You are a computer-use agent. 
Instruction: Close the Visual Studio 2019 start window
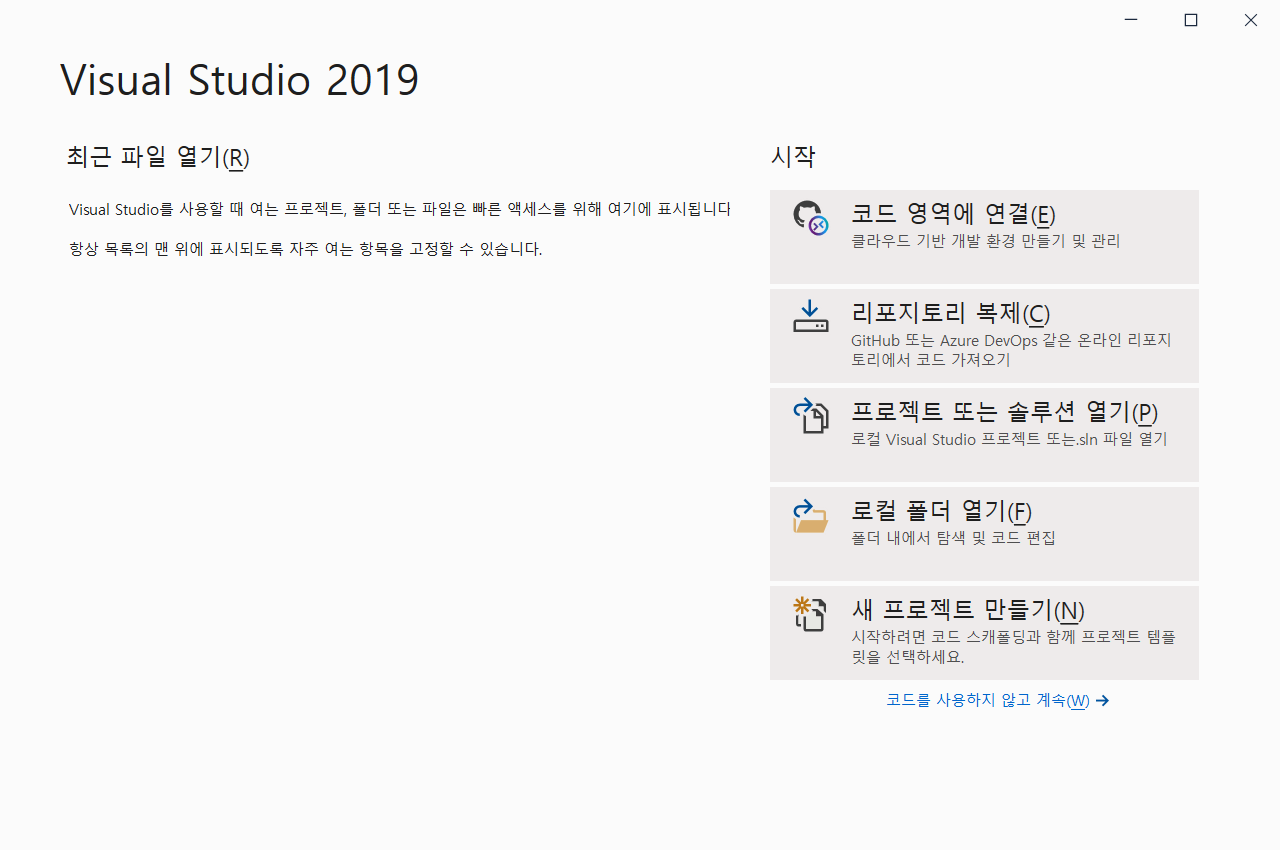[1251, 20]
